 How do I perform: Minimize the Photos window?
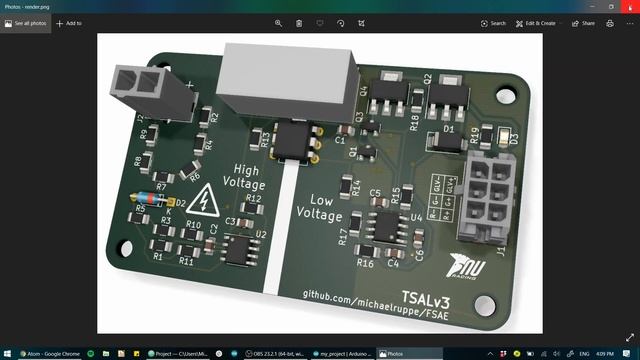click(592, 7)
